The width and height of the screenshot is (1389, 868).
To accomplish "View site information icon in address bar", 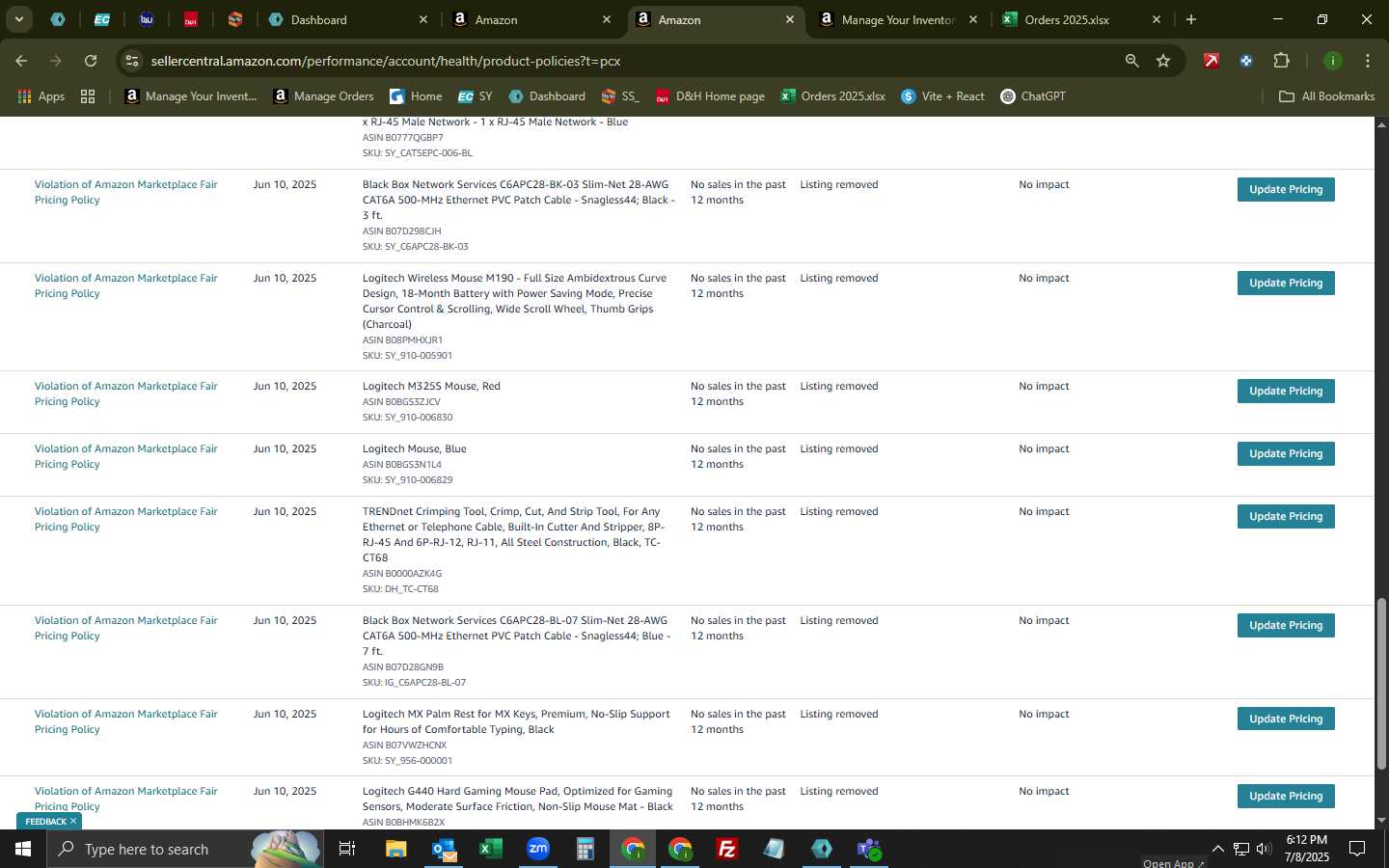I will (x=132, y=61).
